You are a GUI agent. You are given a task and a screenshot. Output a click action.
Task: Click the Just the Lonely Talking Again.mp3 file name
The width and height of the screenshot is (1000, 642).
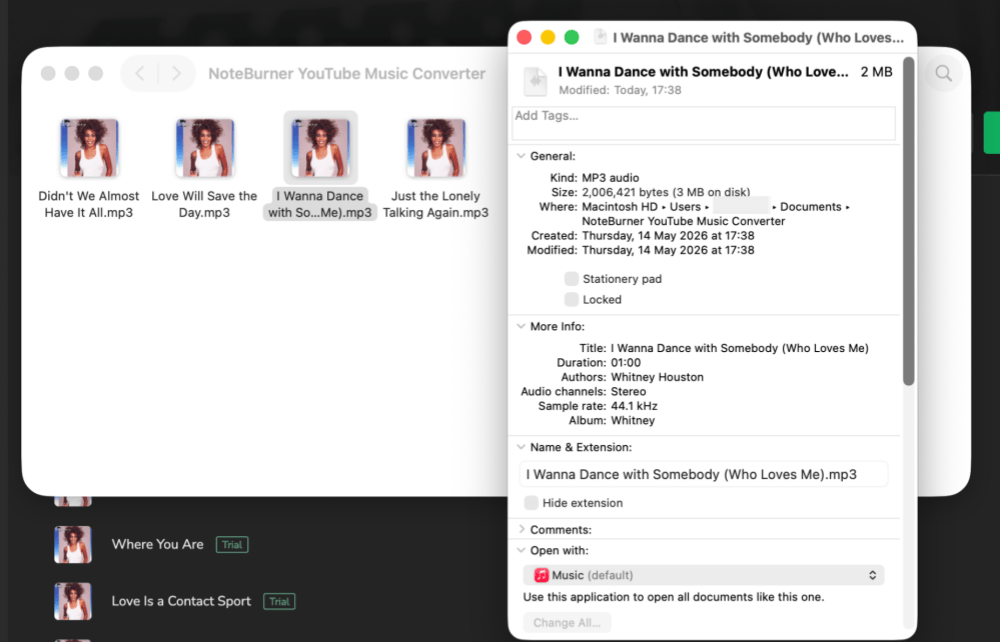click(x=436, y=204)
